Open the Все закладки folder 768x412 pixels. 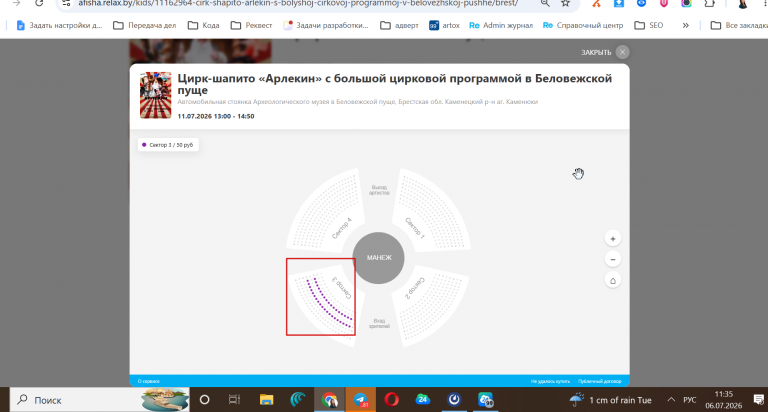click(739, 25)
